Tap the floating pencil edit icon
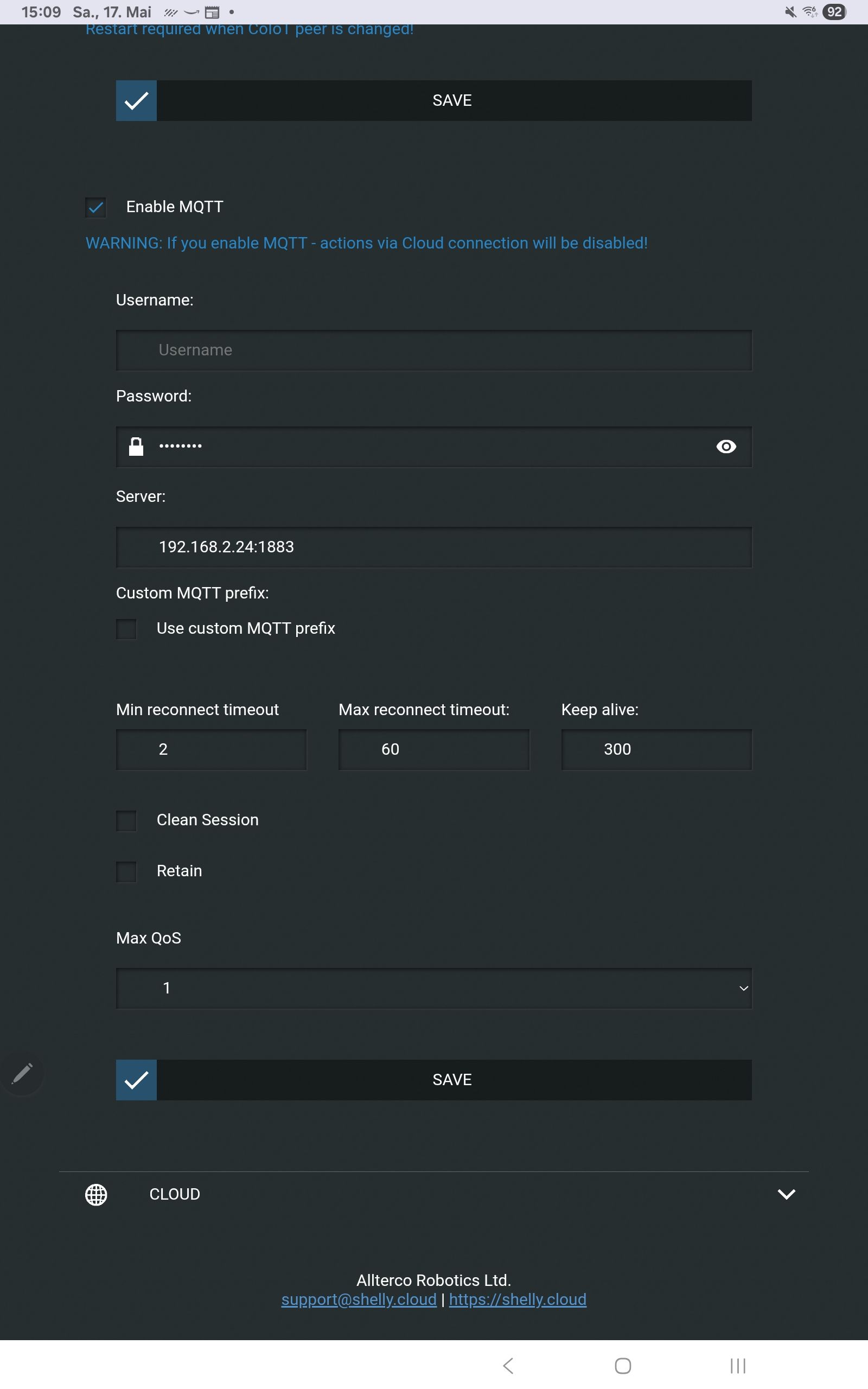This screenshot has width=868, height=1389. [x=22, y=1073]
